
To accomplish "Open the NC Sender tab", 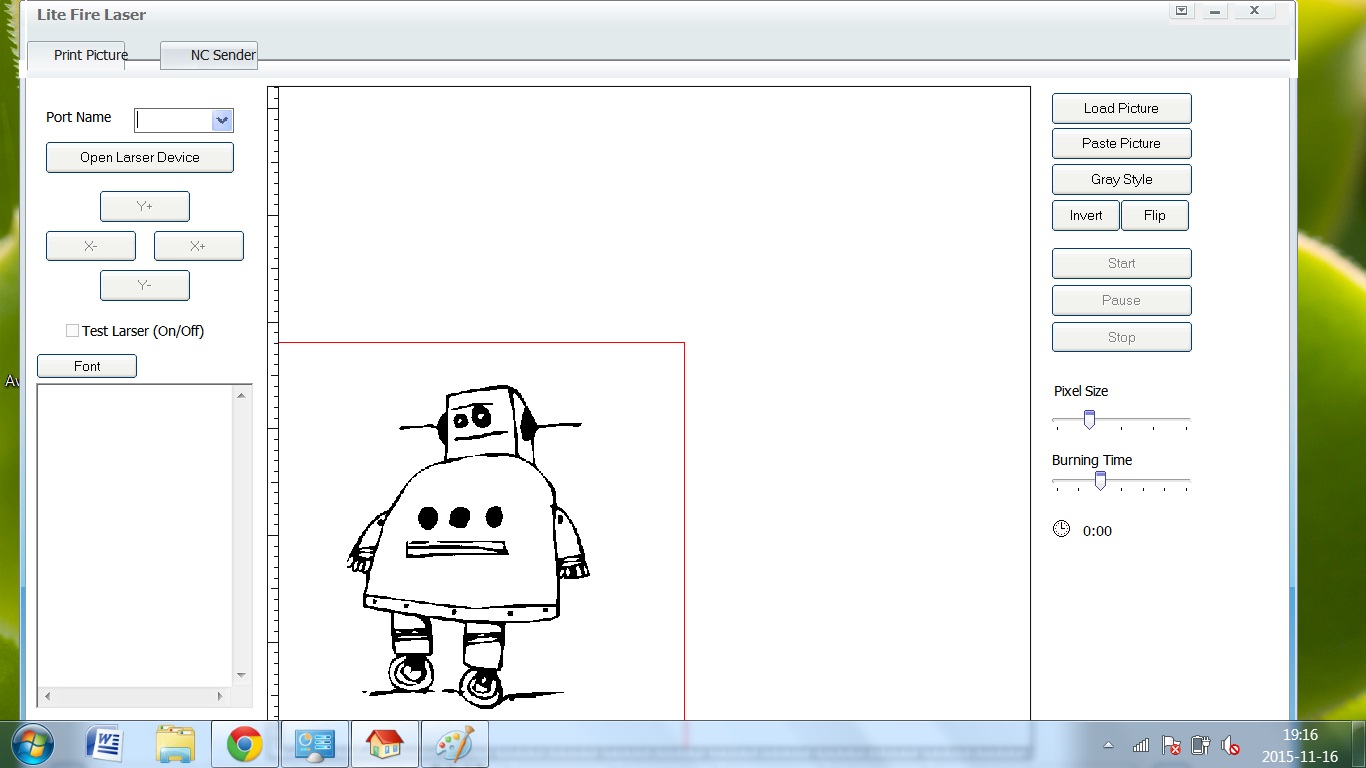I will pyautogui.click(x=209, y=55).
